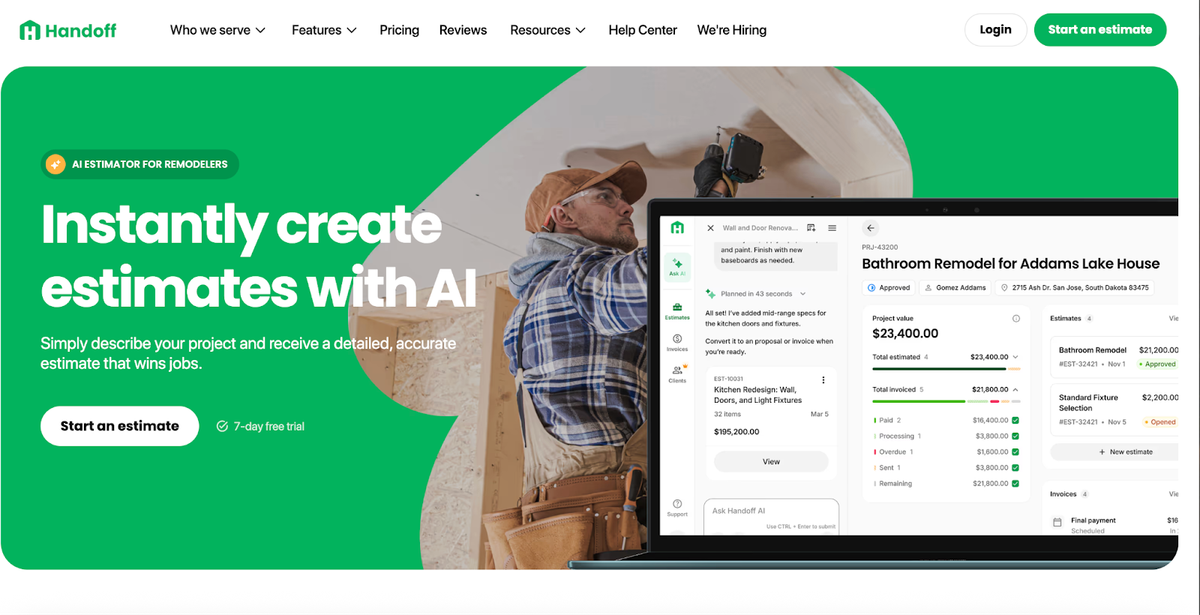Open the three-dot menu on the Kitchen Redesign card
Viewport: 1200px width, 615px height.
[x=823, y=380]
